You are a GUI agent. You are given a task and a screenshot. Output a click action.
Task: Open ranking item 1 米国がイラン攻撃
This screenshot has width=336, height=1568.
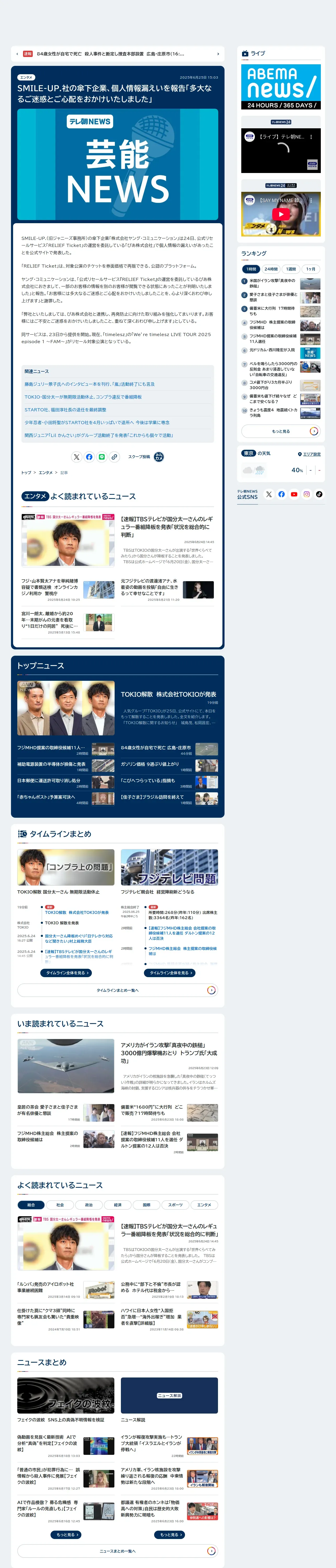click(x=281, y=284)
